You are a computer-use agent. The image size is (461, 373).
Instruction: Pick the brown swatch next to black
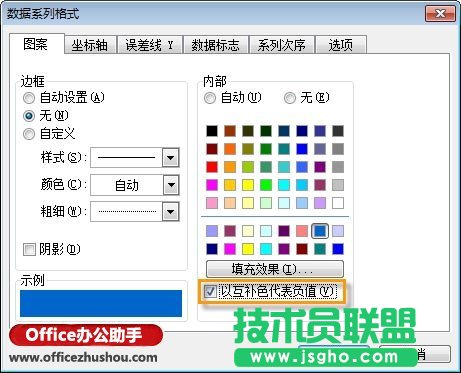pyautogui.click(x=230, y=131)
